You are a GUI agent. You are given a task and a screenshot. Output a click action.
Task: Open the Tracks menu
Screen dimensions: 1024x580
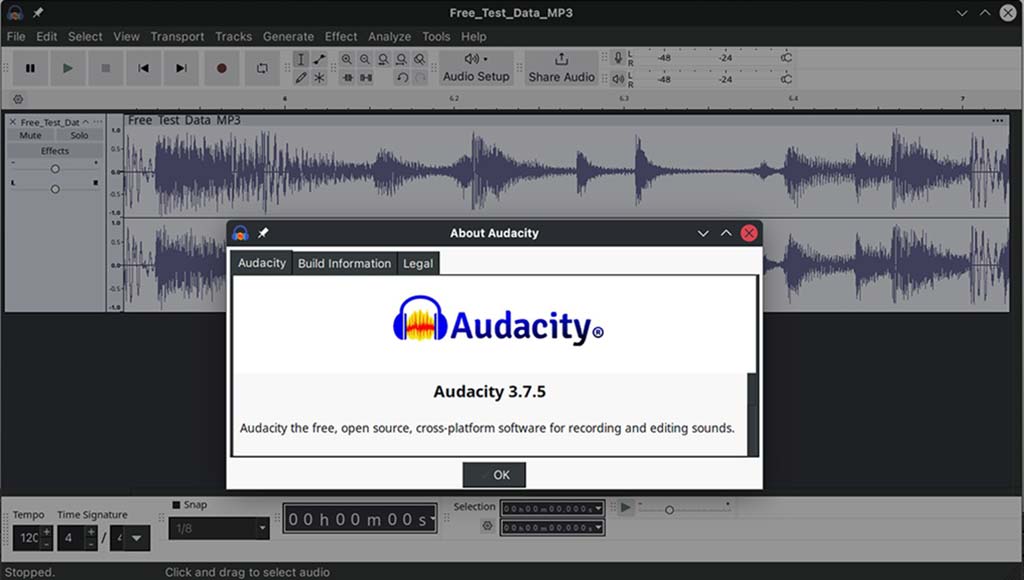pos(233,37)
